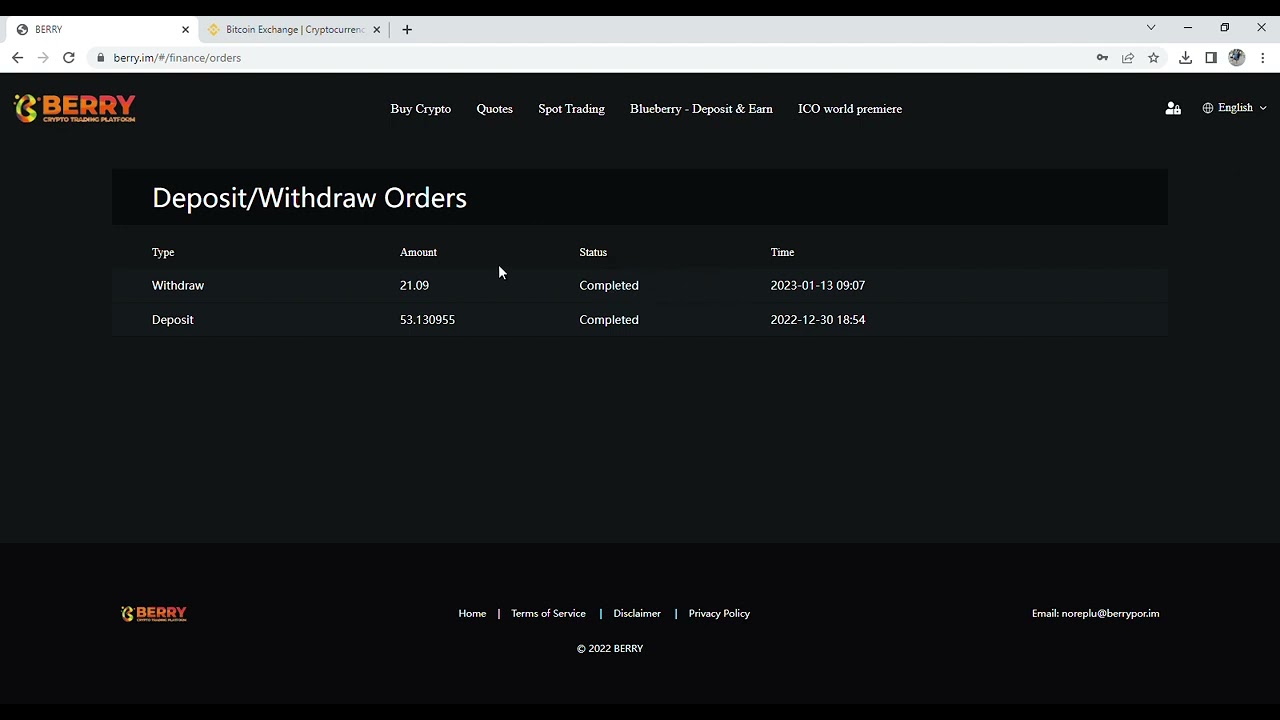Switch to Bitcoin Exchange browser tab
Viewport: 1280px width, 720px height.
tap(294, 30)
